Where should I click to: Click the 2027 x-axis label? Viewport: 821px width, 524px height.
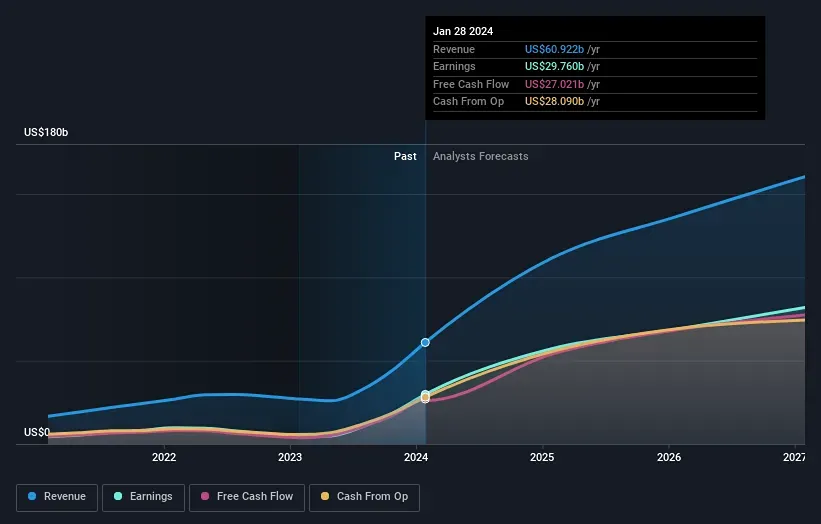click(794, 458)
